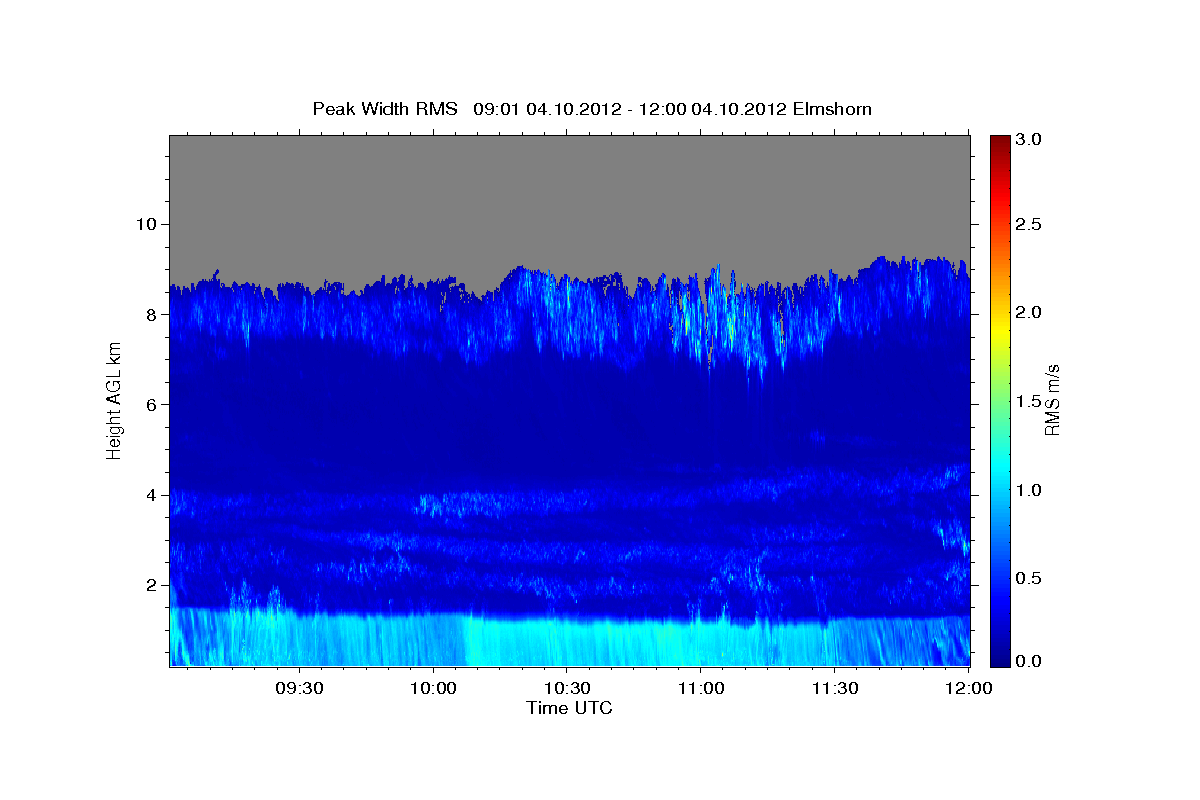
Task: Click the 11:00 time tick label
Action: pyautogui.click(x=701, y=689)
